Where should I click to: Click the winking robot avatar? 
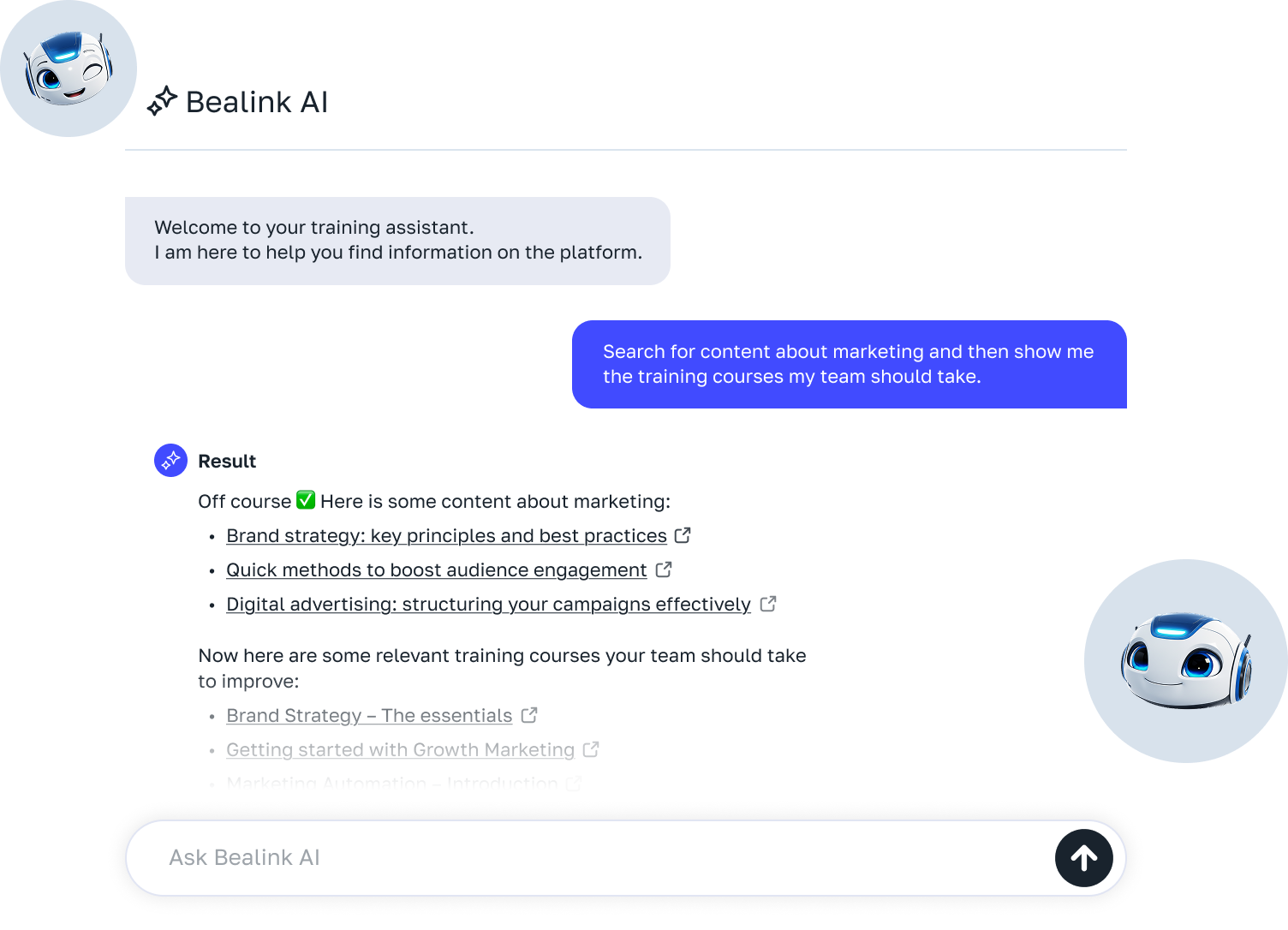(69, 69)
